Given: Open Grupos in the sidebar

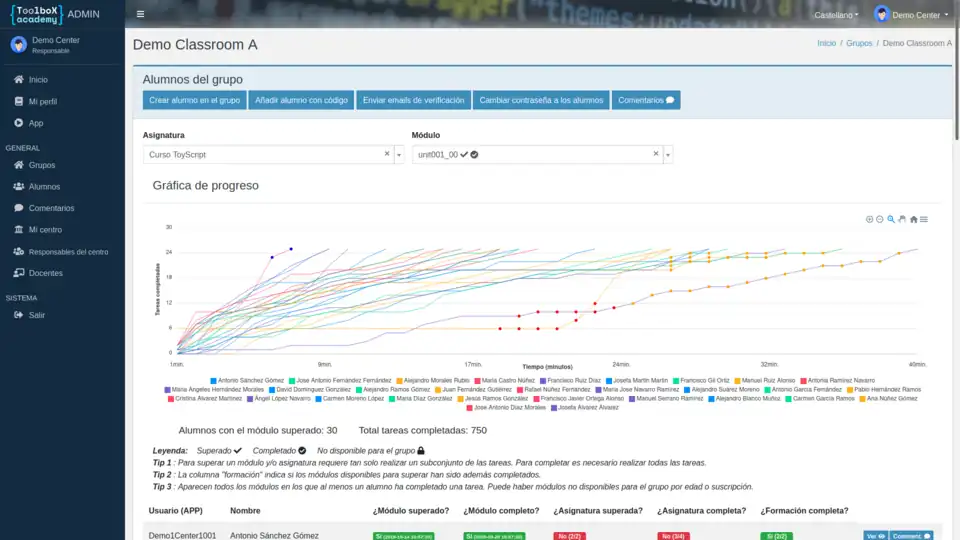Looking at the screenshot, I should point(42,165).
